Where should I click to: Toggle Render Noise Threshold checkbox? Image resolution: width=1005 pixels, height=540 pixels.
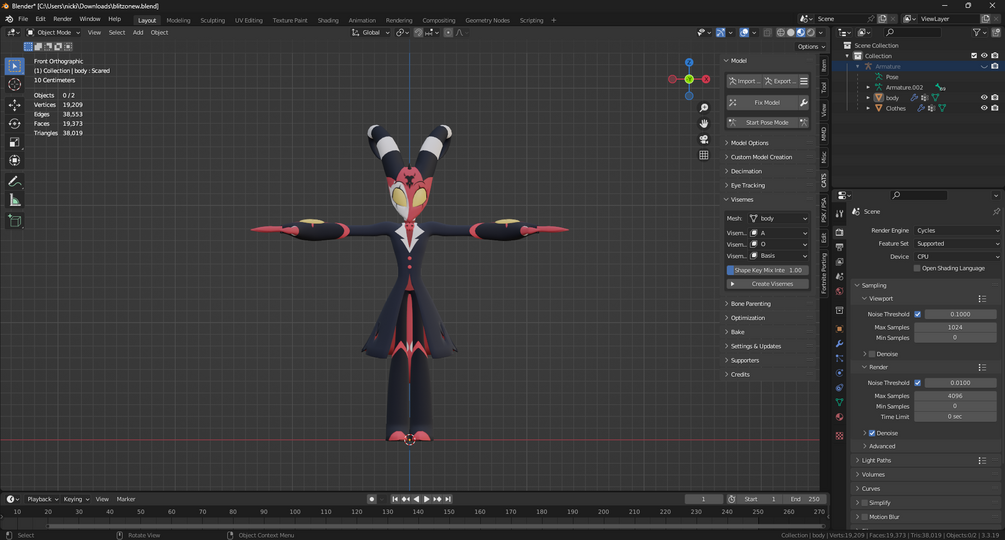click(918, 383)
